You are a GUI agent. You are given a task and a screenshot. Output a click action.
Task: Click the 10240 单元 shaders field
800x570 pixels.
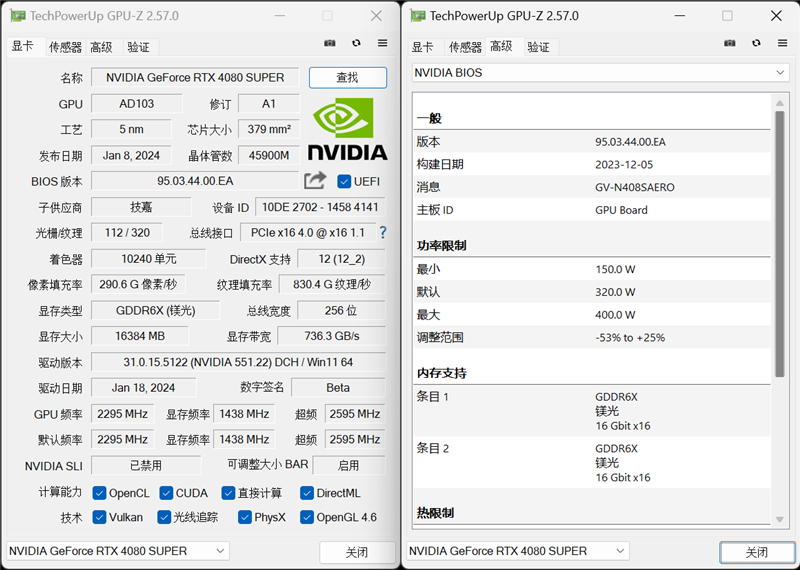coord(148,259)
